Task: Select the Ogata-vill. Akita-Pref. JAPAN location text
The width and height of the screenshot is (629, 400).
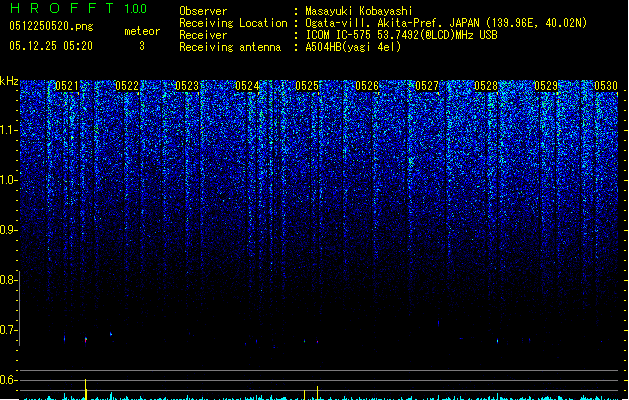Action: pos(446,23)
